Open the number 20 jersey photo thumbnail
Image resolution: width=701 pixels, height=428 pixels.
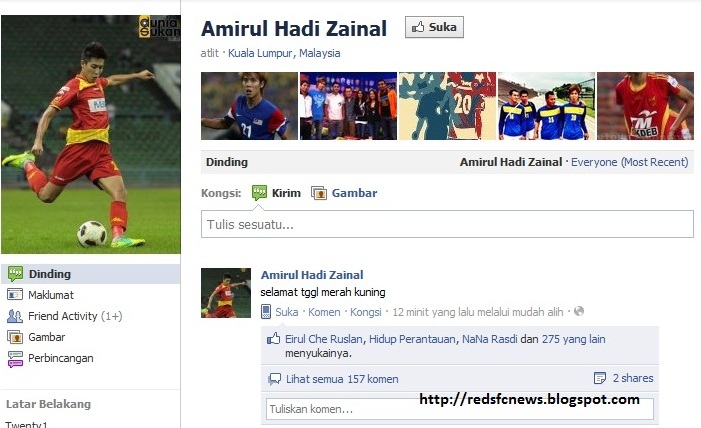[447, 106]
